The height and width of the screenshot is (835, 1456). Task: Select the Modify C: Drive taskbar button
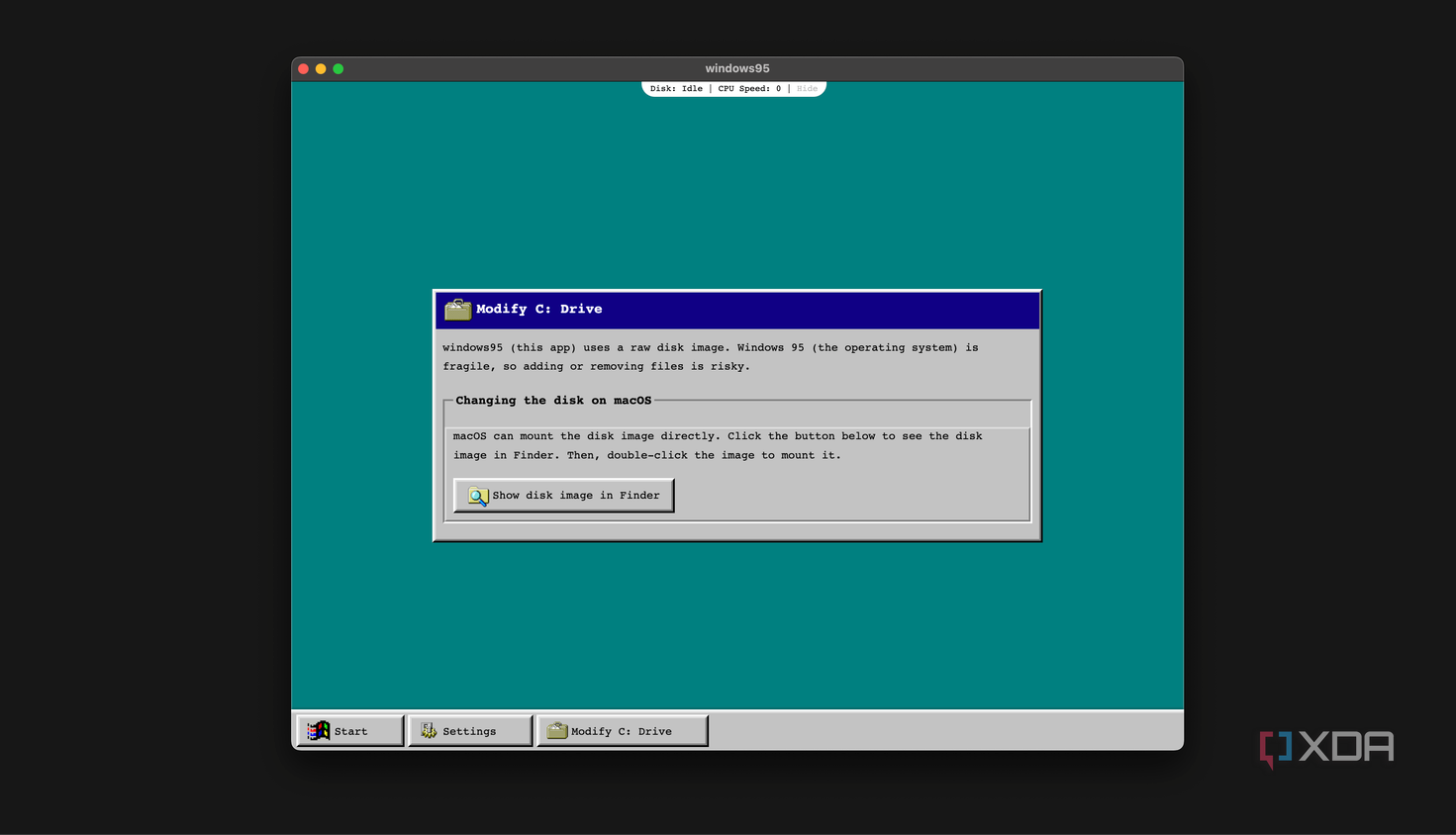[623, 731]
